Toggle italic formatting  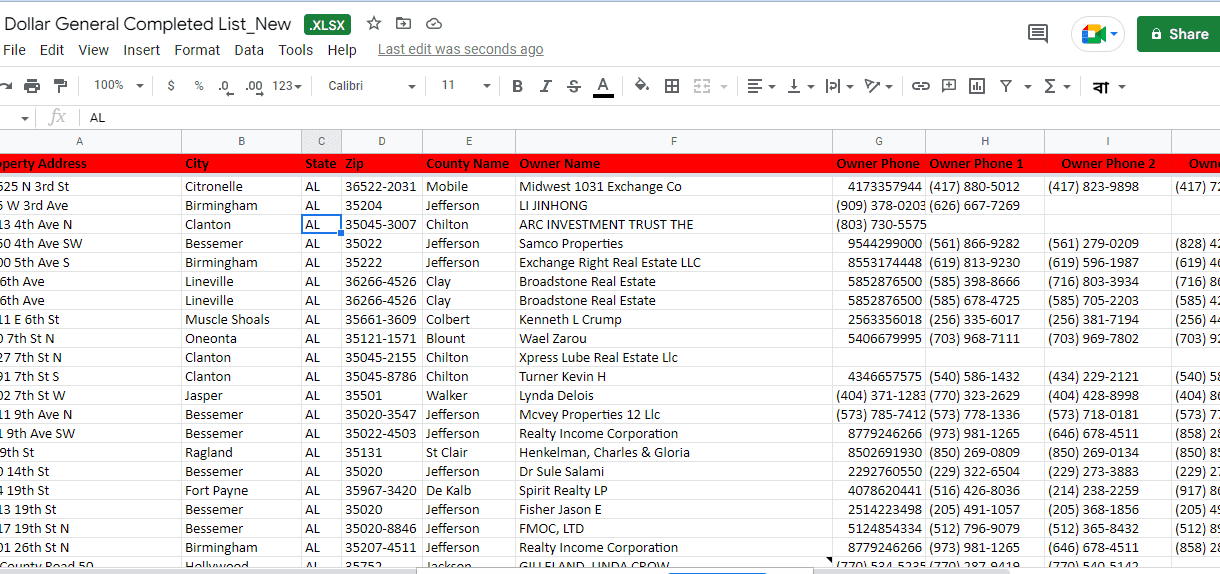click(546, 86)
